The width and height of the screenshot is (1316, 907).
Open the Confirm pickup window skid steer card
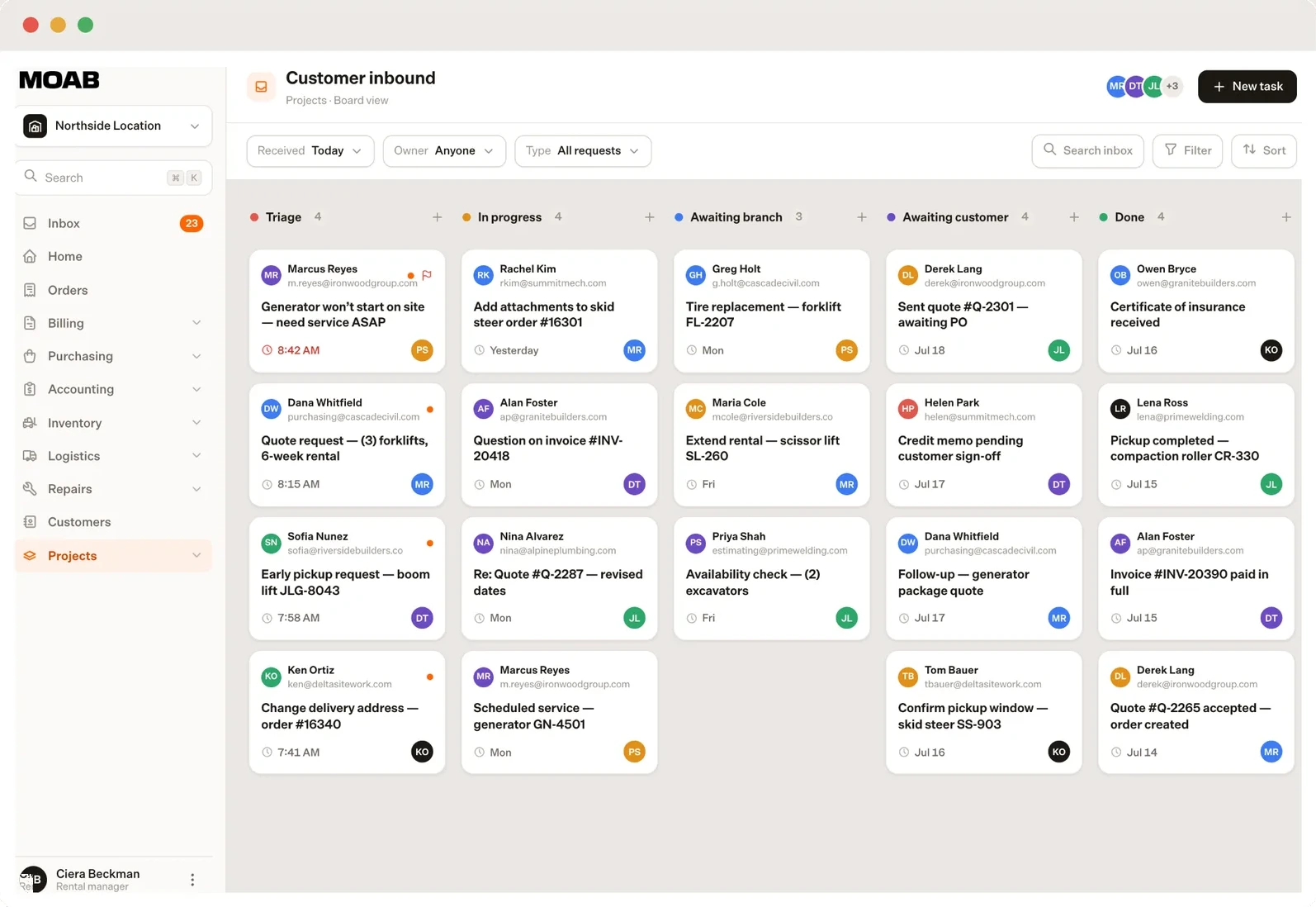983,713
